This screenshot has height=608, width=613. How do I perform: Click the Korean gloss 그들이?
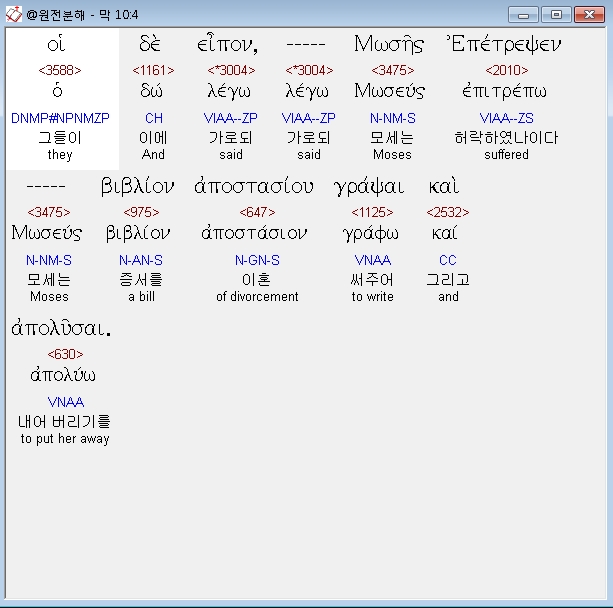[x=60, y=138]
